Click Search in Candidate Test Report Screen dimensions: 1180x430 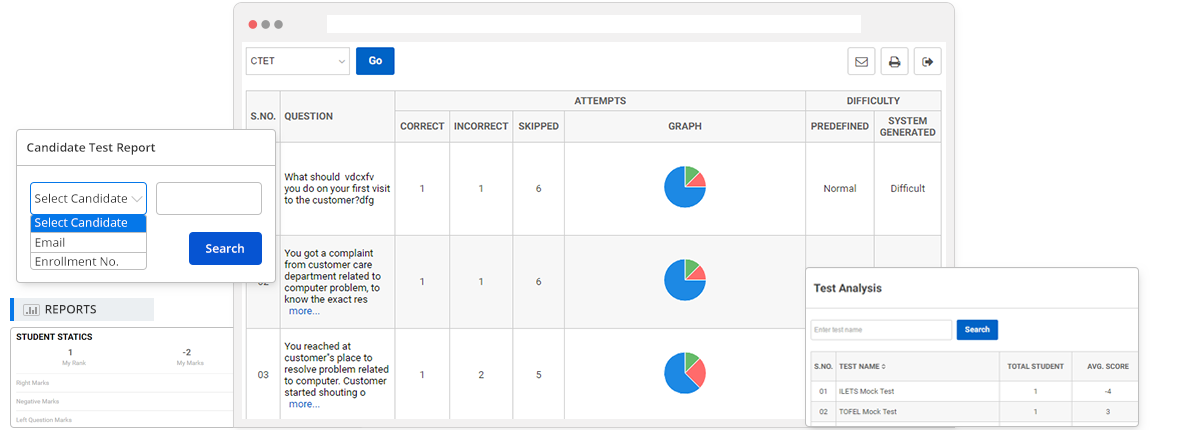coord(225,248)
